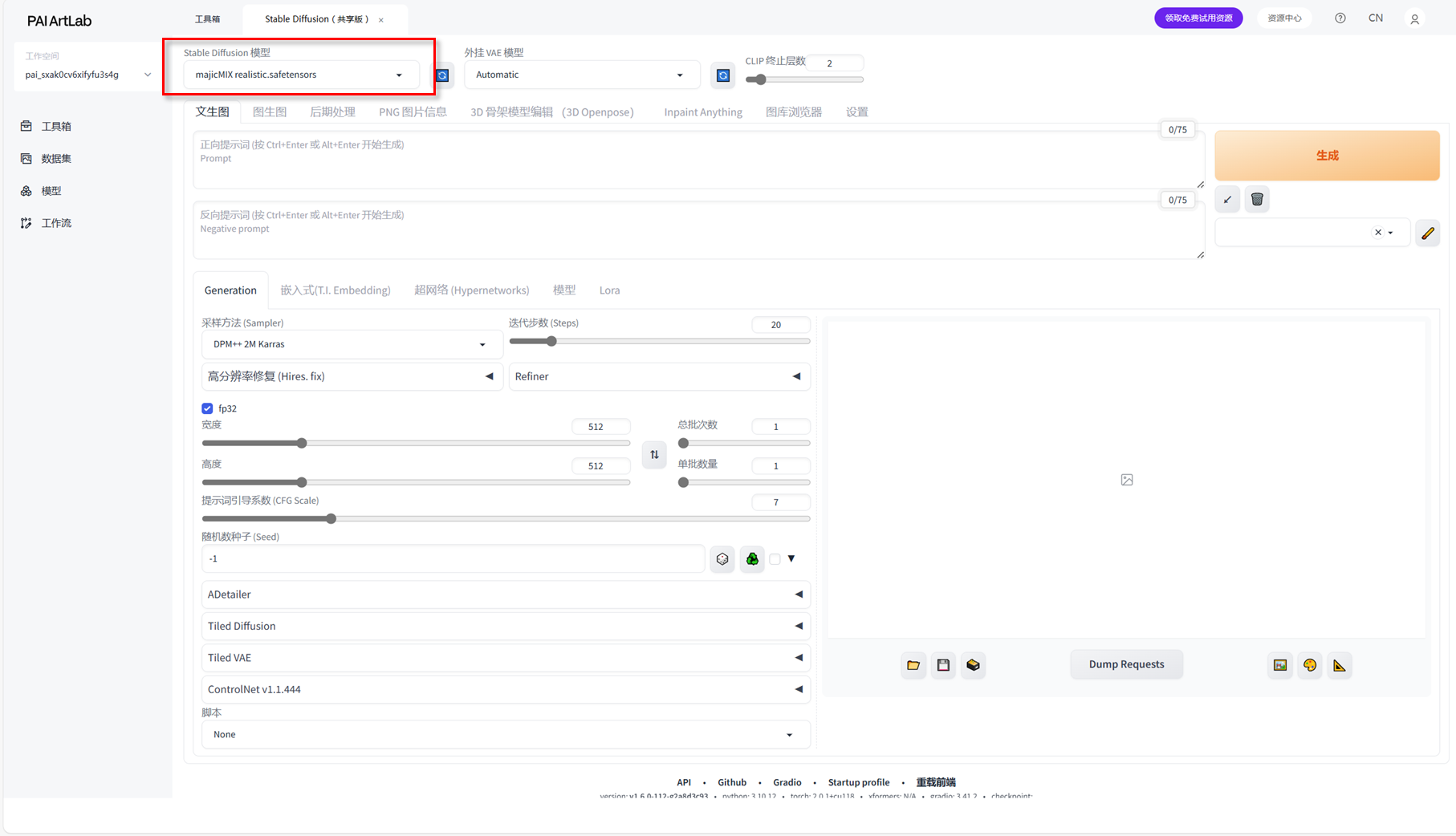This screenshot has width=1456, height=836.
Task: Click the dice icon to randomize seed
Action: click(722, 559)
